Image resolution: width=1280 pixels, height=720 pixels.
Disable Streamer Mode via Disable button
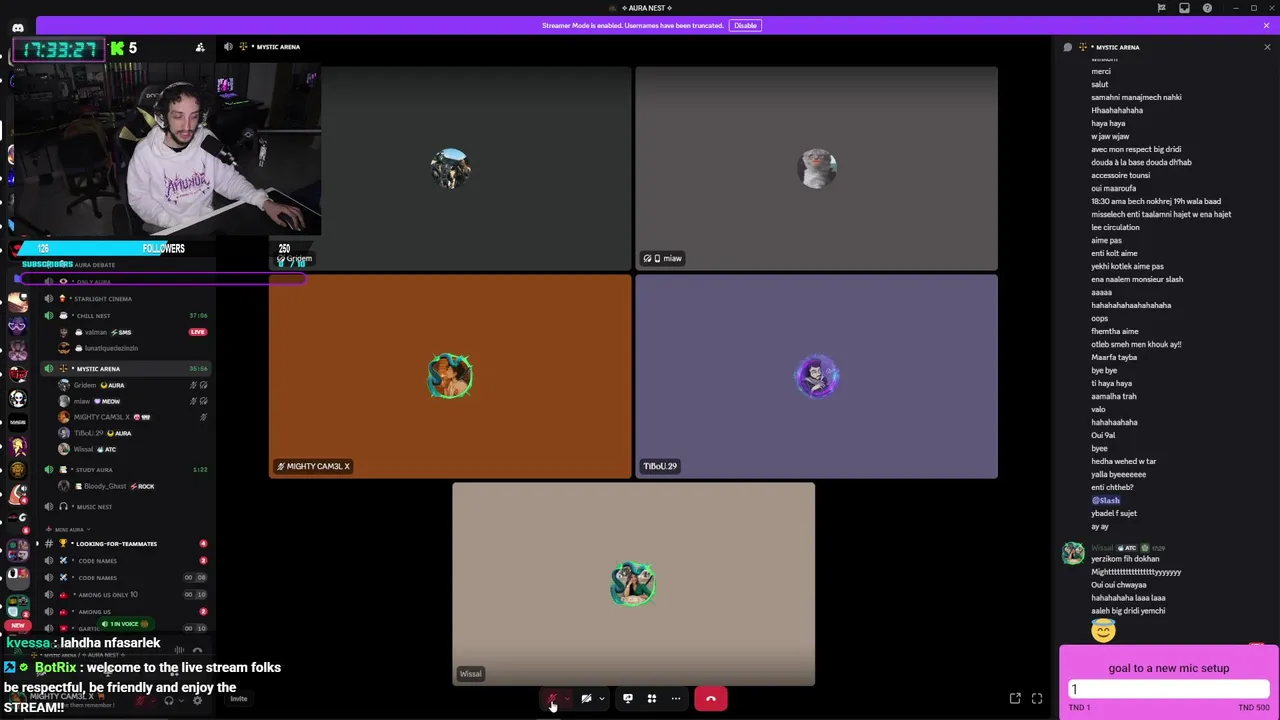pos(745,25)
